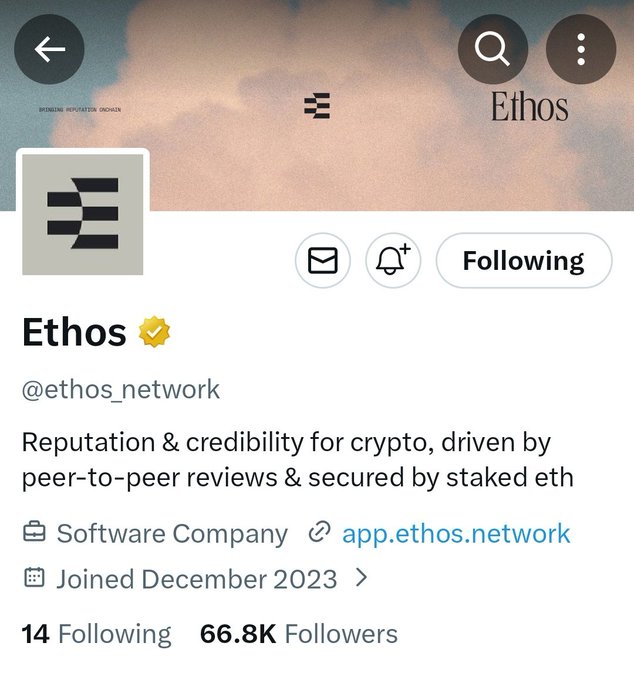
Task: Click the link chain icon
Action: tap(319, 532)
